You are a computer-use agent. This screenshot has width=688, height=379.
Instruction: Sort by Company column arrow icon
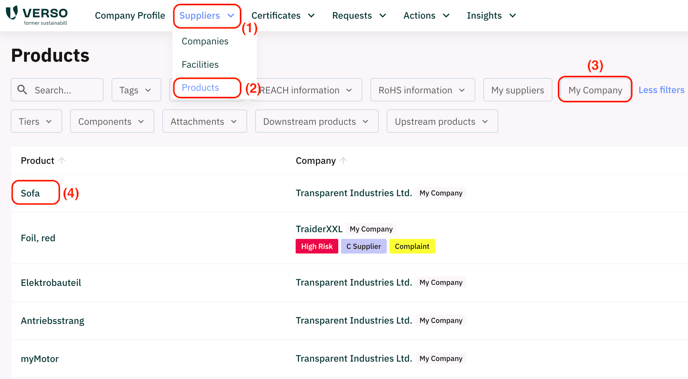(344, 161)
